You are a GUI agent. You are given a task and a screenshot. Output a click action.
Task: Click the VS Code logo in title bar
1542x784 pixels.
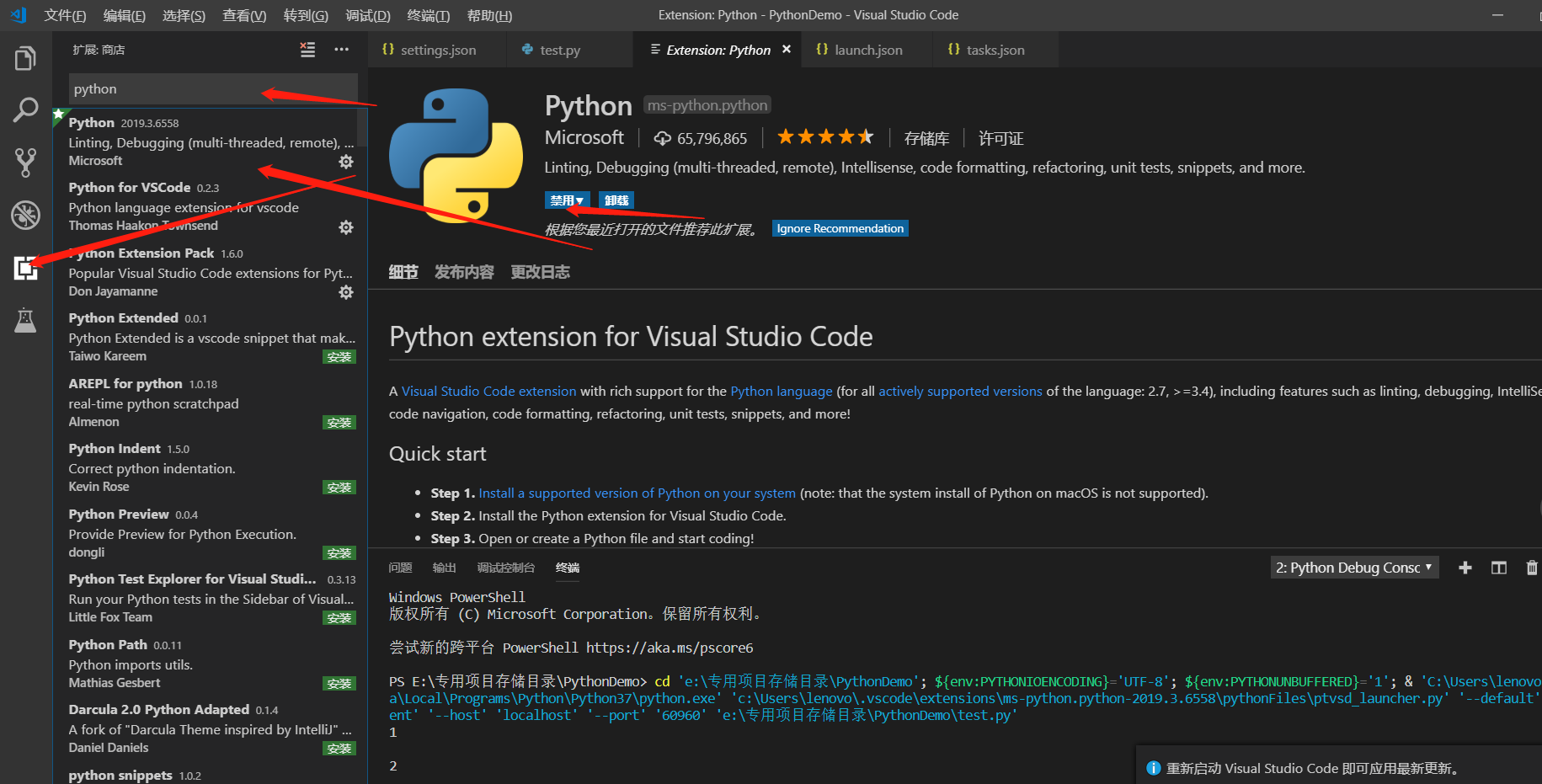point(18,15)
